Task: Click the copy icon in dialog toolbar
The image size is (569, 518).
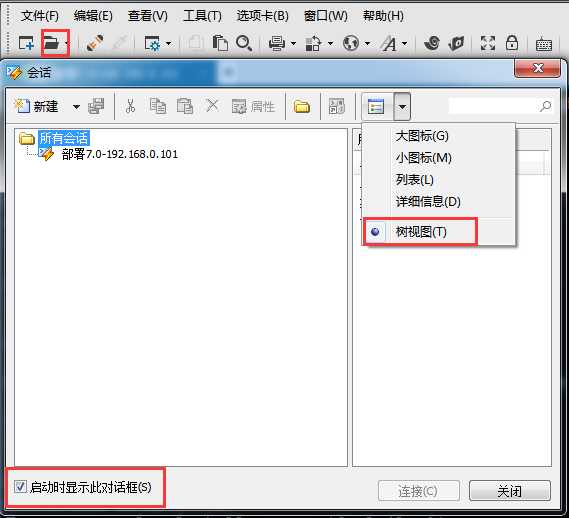Action: click(x=158, y=106)
